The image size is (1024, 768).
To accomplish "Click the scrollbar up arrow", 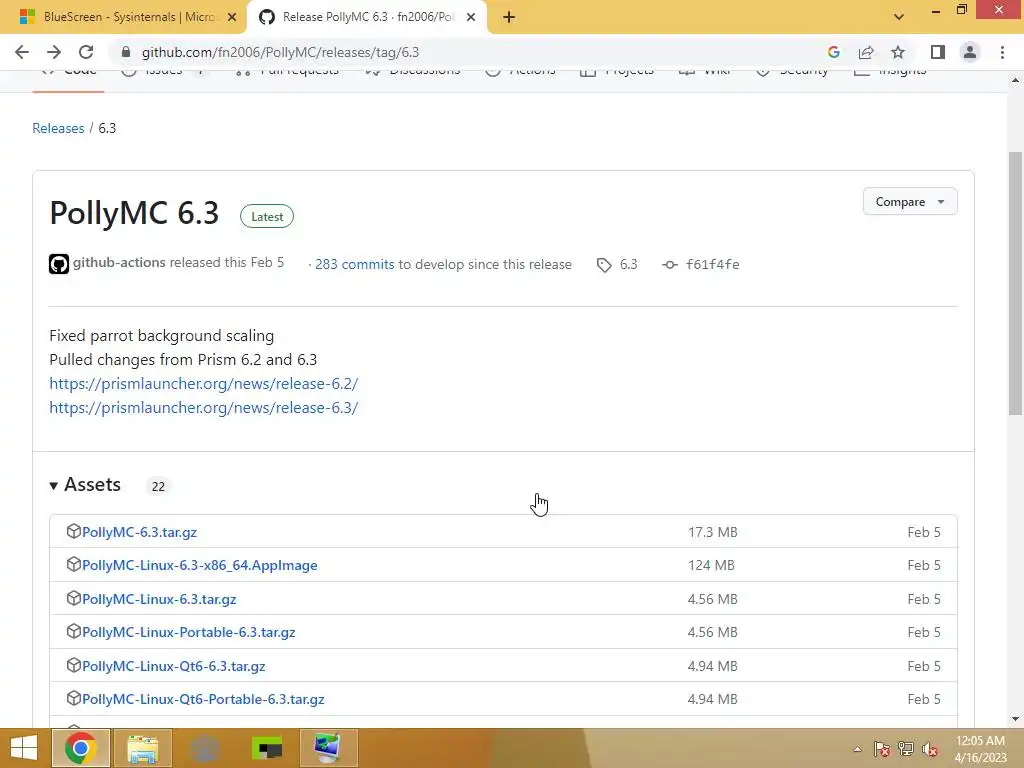I will click(x=1015, y=80).
